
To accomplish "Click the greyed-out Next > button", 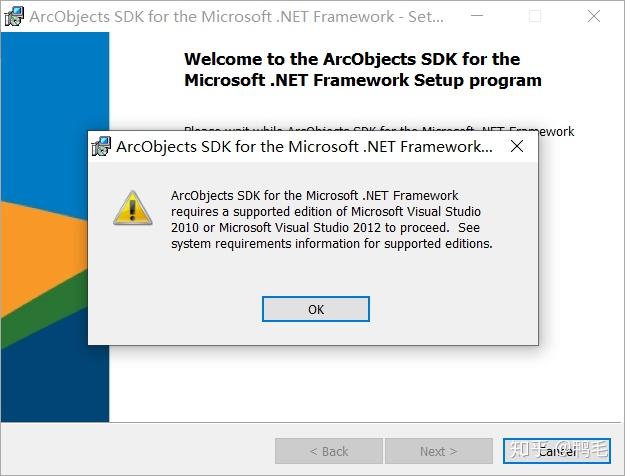I will (x=438, y=451).
